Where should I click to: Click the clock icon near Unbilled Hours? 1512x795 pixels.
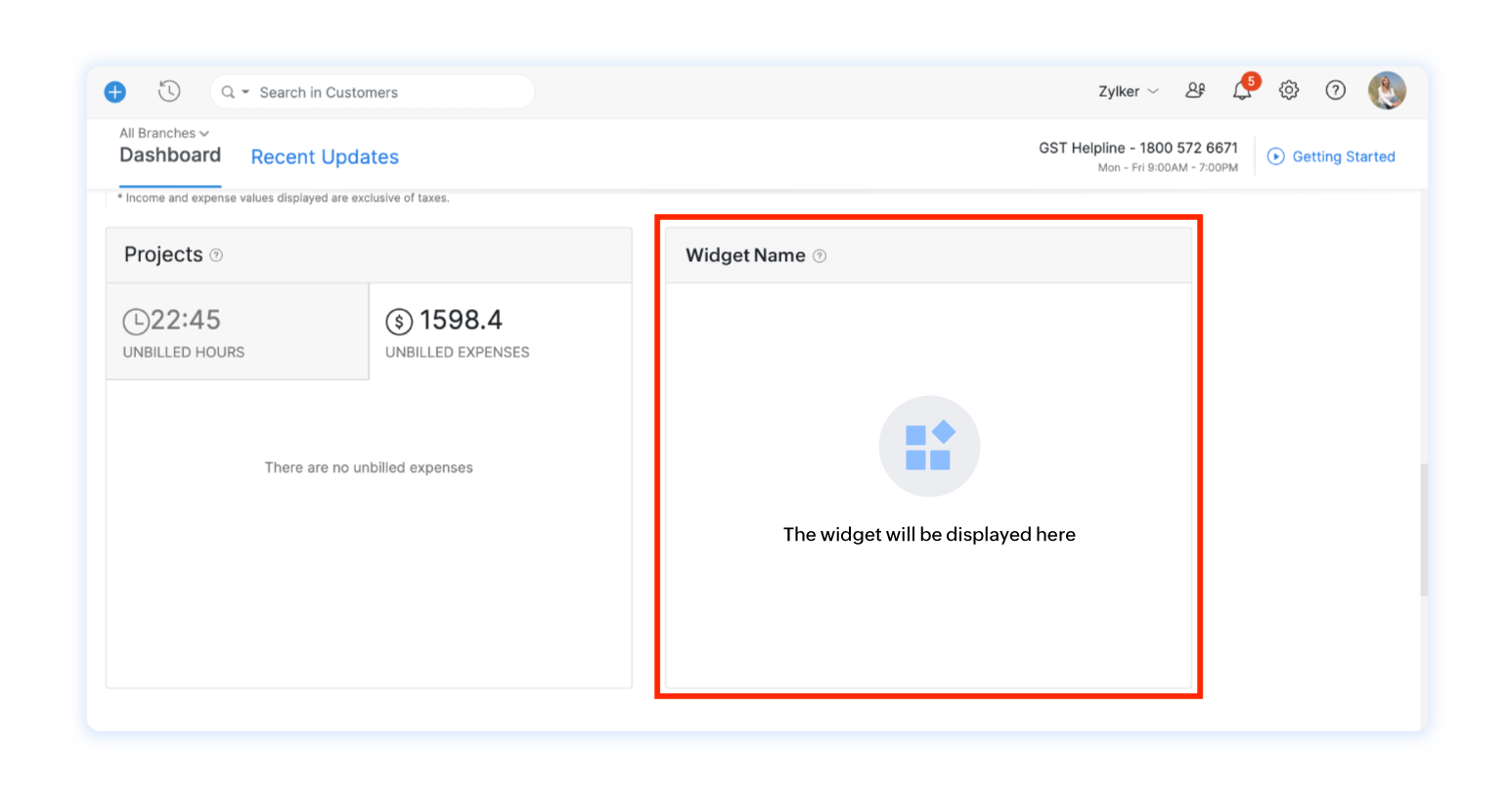(138, 320)
